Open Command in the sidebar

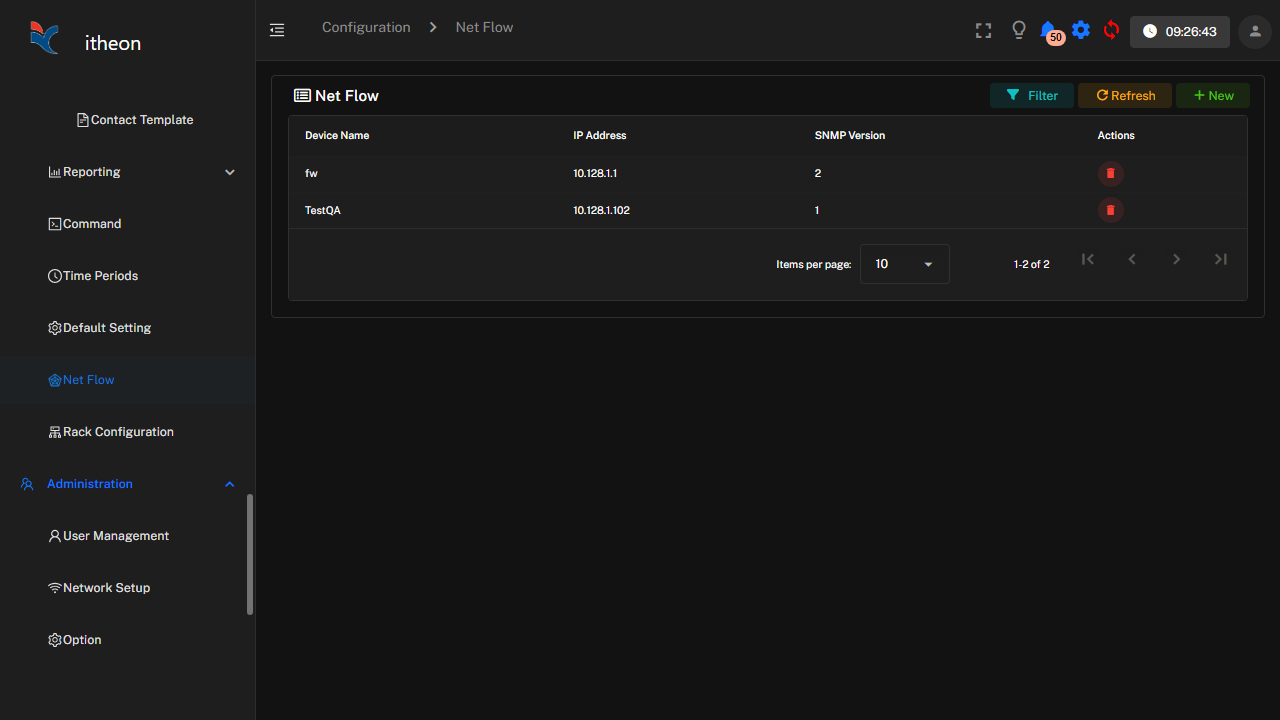pyautogui.click(x=85, y=224)
